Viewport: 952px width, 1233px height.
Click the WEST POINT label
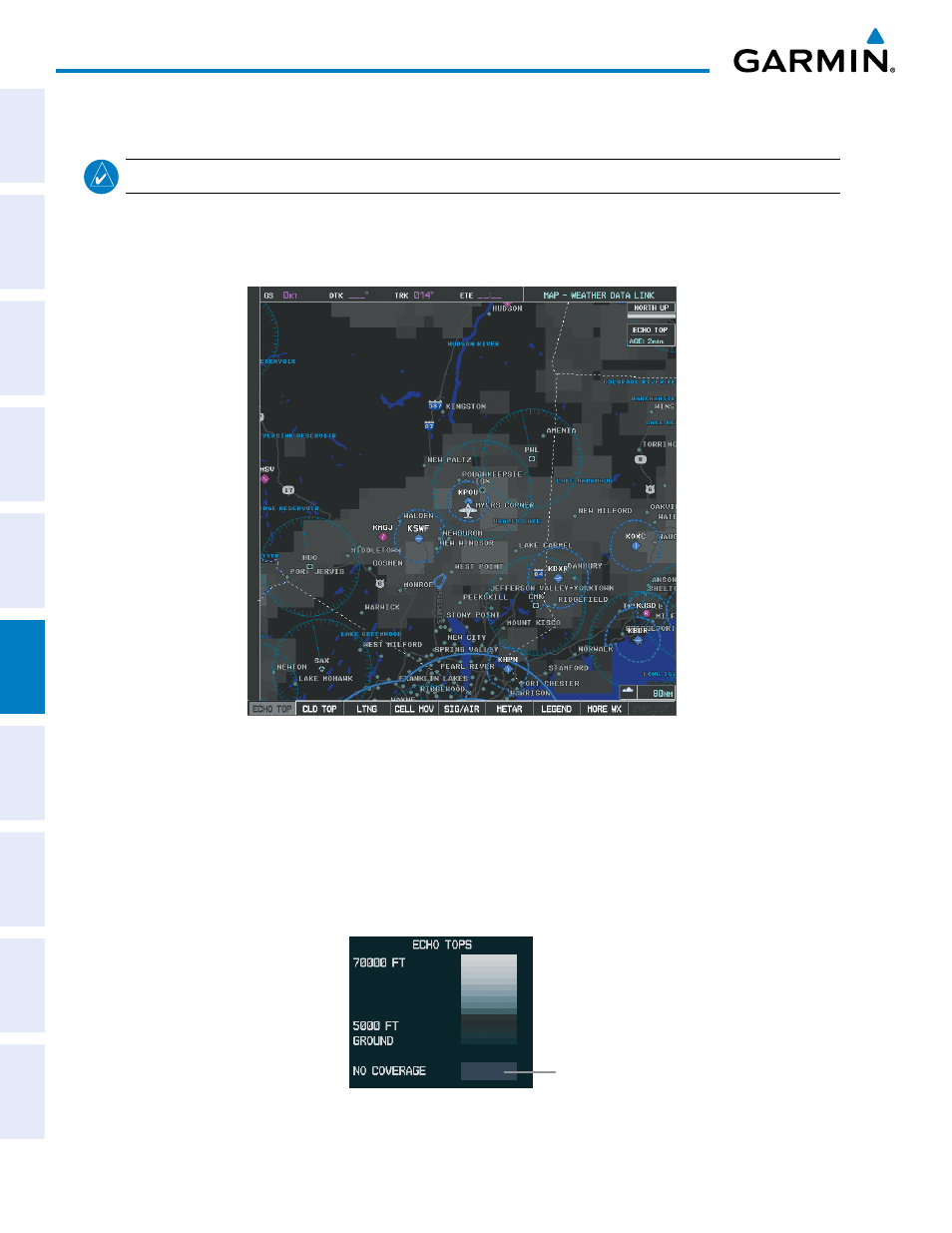479,566
